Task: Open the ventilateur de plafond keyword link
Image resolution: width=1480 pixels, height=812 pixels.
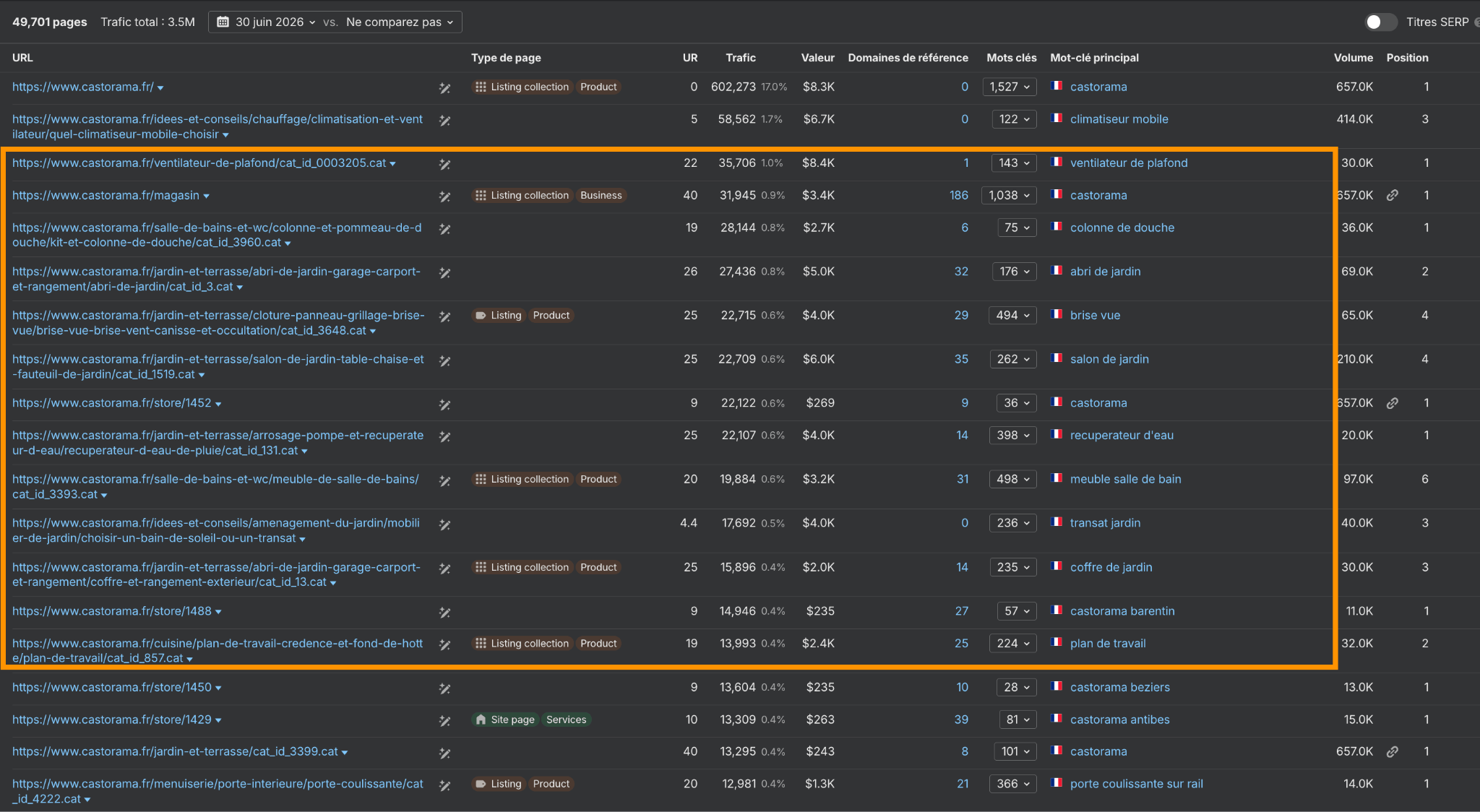Action: coord(1129,163)
